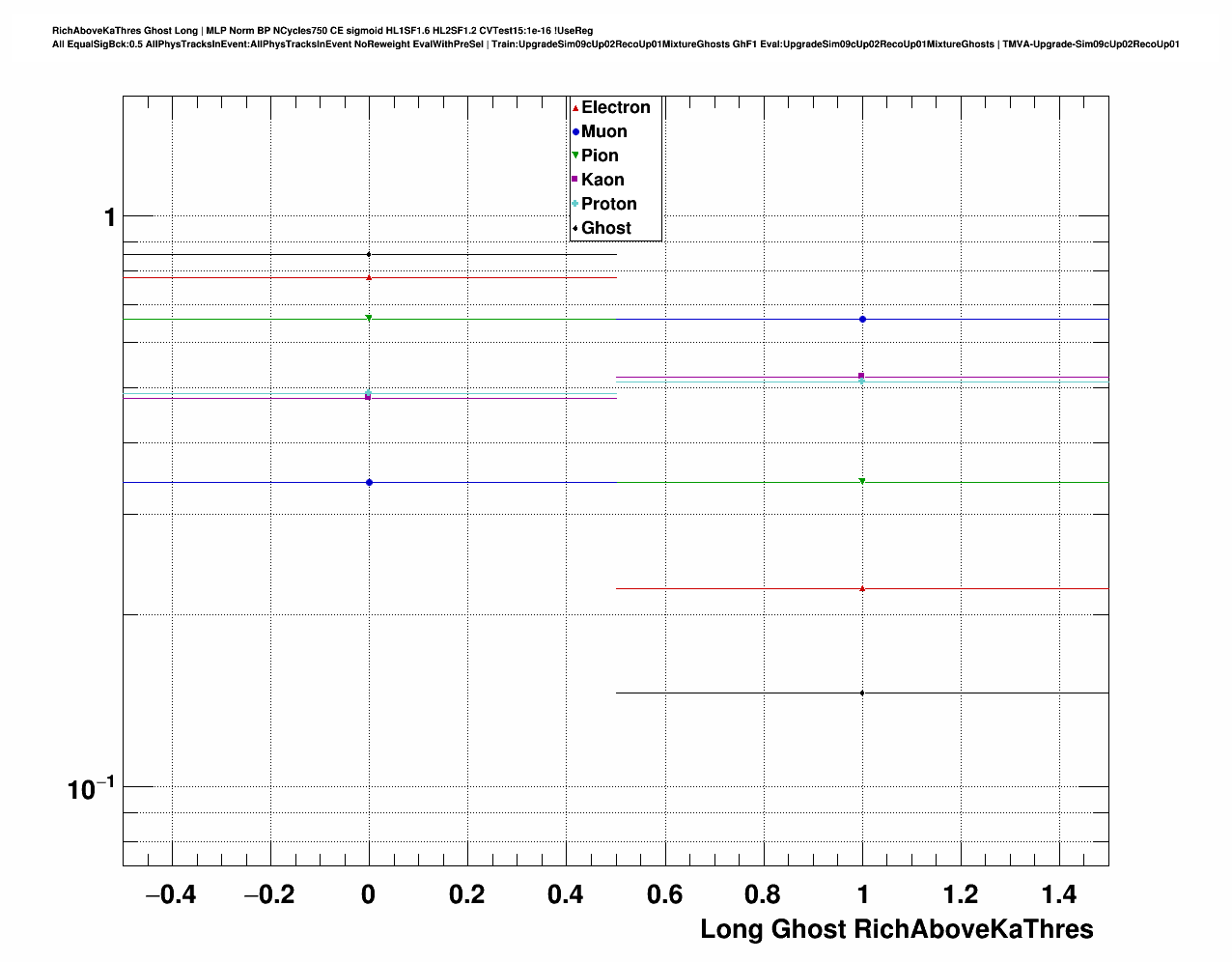Click the black Ghost data point at x=1
Screen dimensions: 1232x962
click(862, 693)
